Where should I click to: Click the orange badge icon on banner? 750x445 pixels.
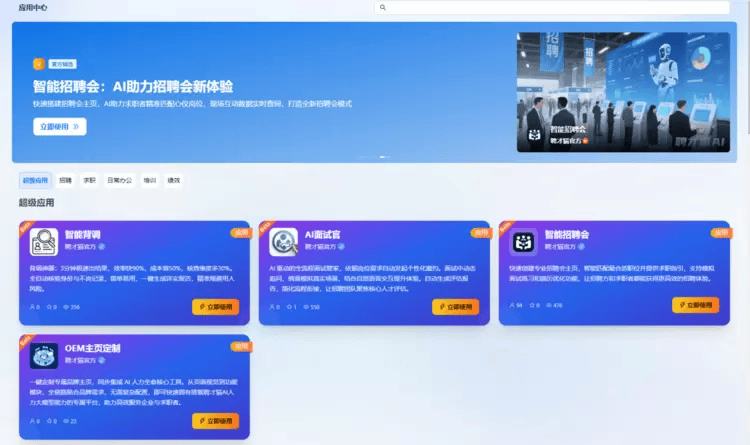point(39,64)
